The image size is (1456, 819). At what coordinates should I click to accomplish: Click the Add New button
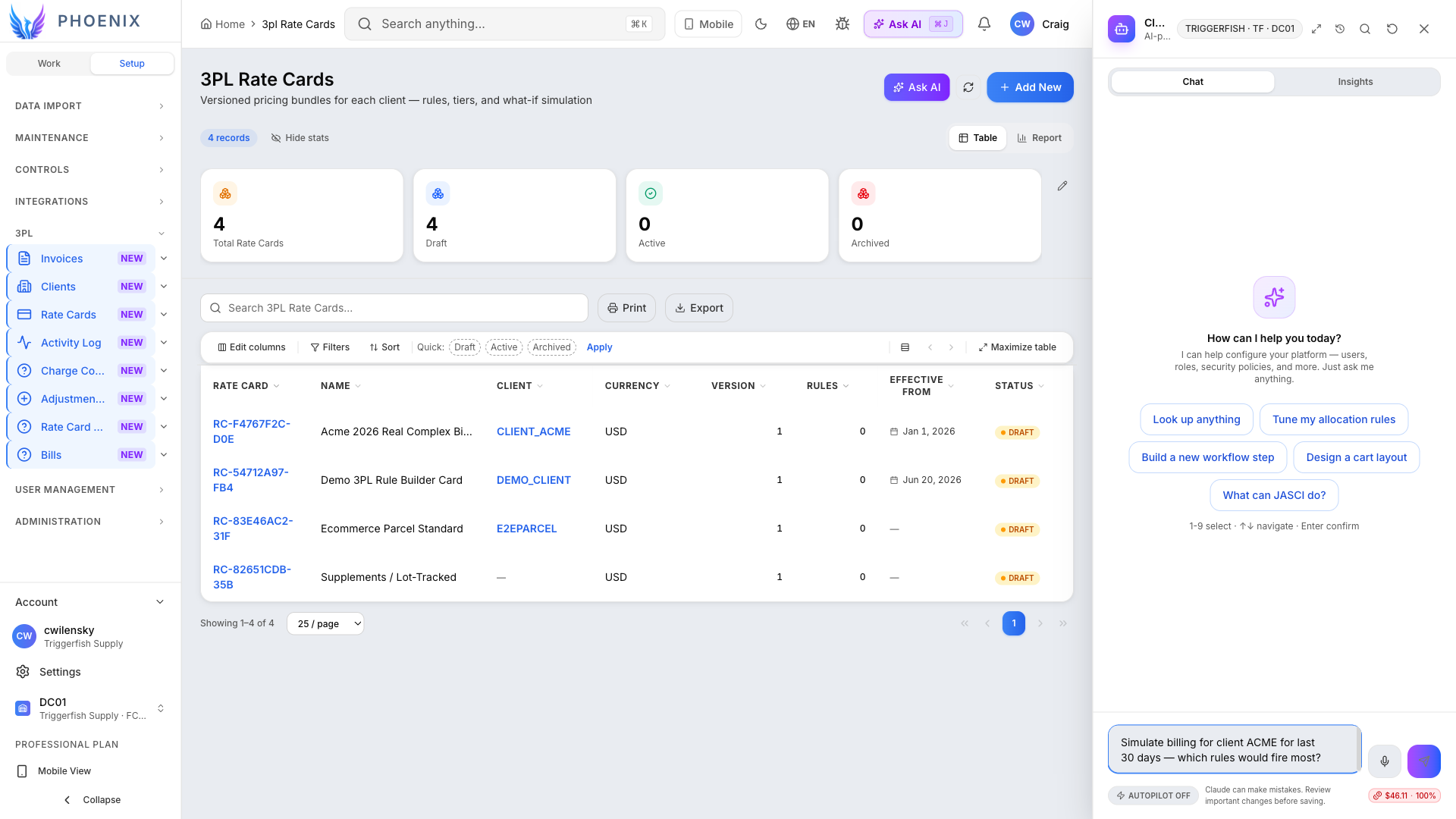point(1030,87)
